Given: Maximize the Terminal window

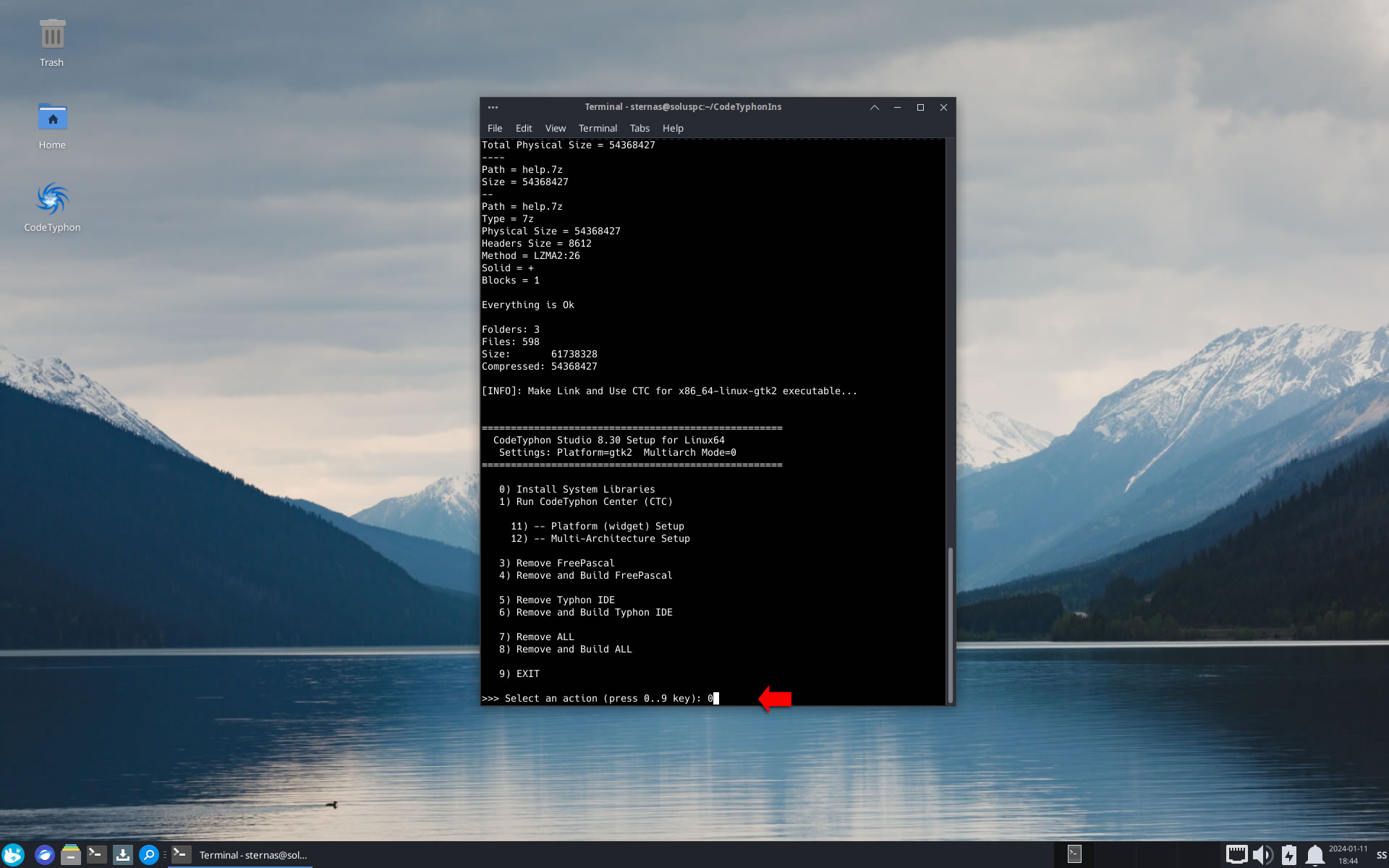Looking at the screenshot, I should coord(920,107).
